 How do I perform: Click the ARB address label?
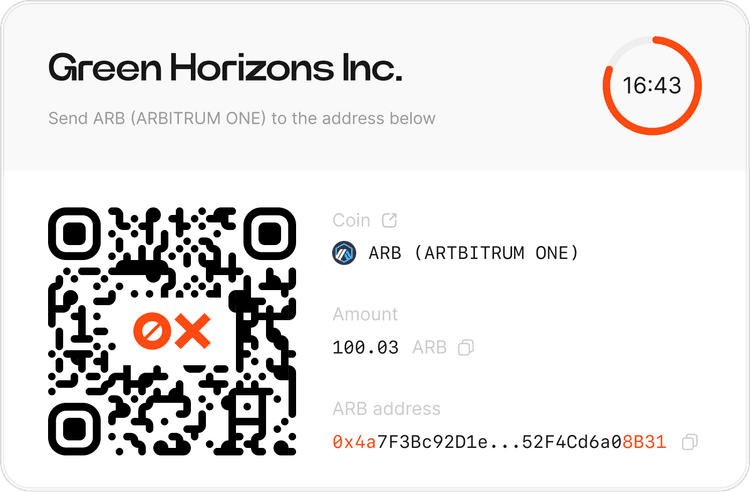pyautogui.click(x=386, y=409)
